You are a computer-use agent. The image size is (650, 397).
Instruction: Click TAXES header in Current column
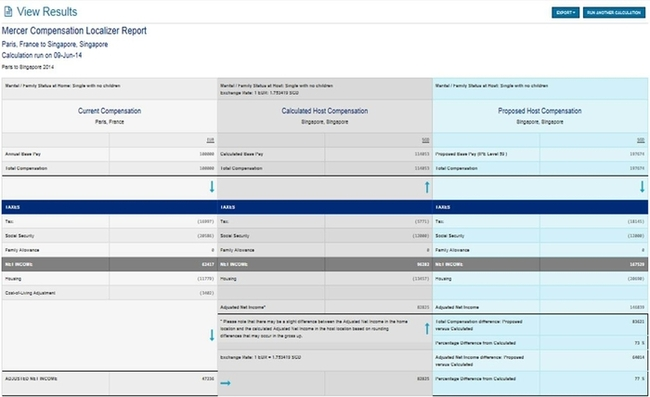(x=12, y=207)
